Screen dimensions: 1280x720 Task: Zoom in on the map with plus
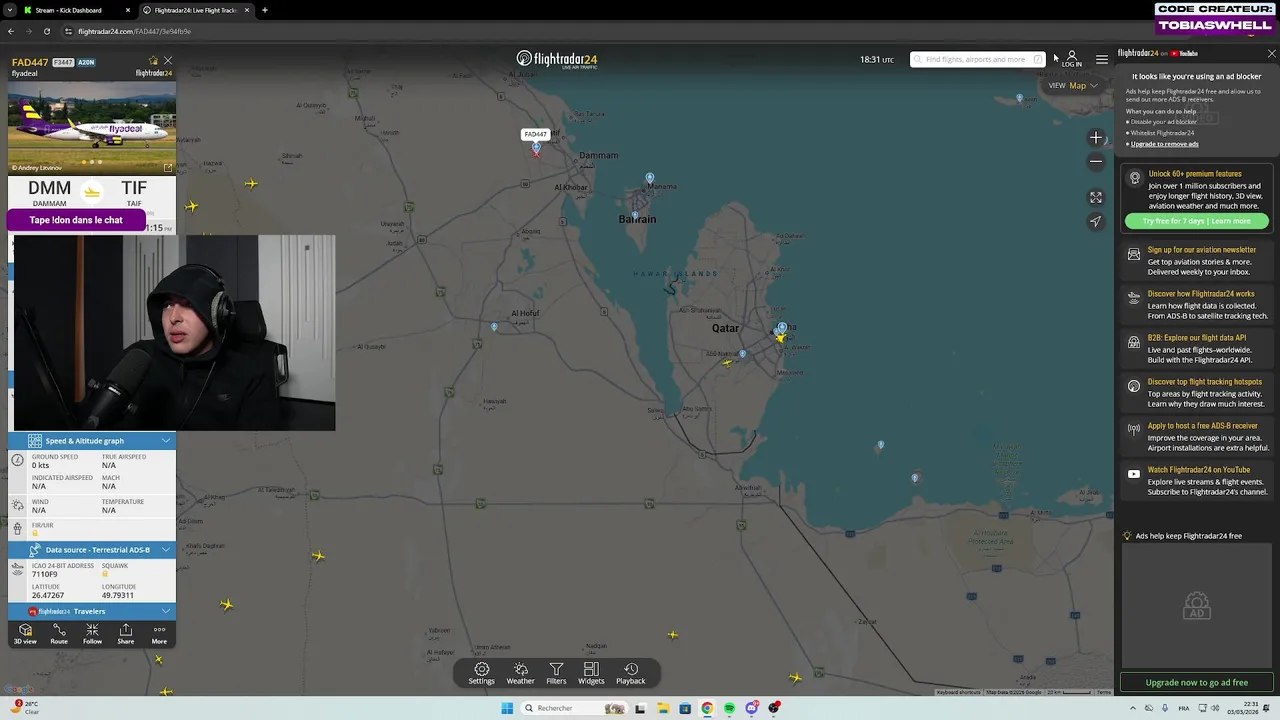1096,138
